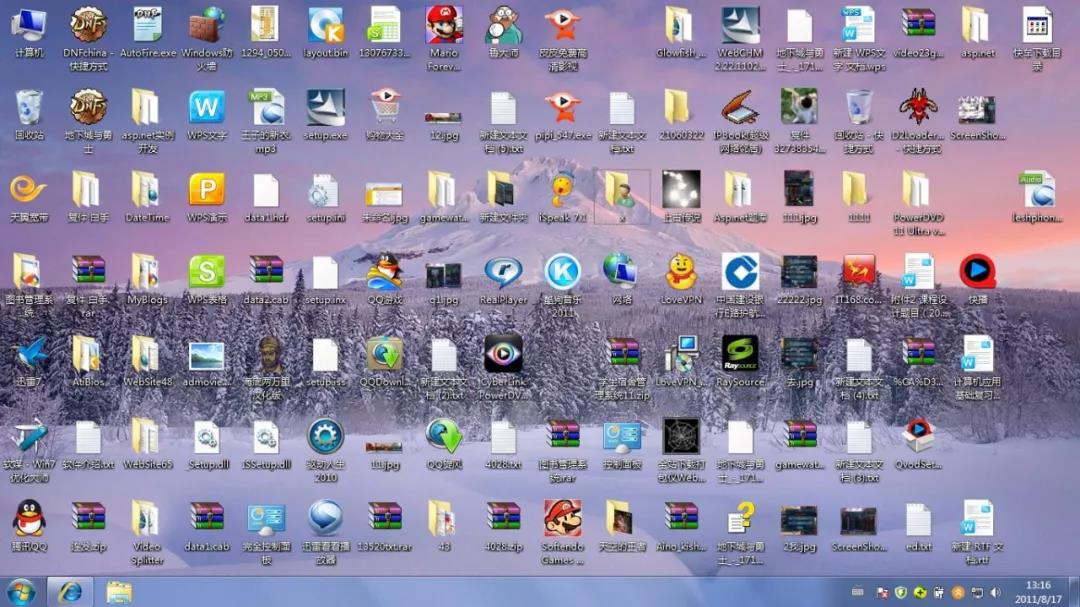Click the Windows Start button
The image size is (1080, 607).
(20, 591)
